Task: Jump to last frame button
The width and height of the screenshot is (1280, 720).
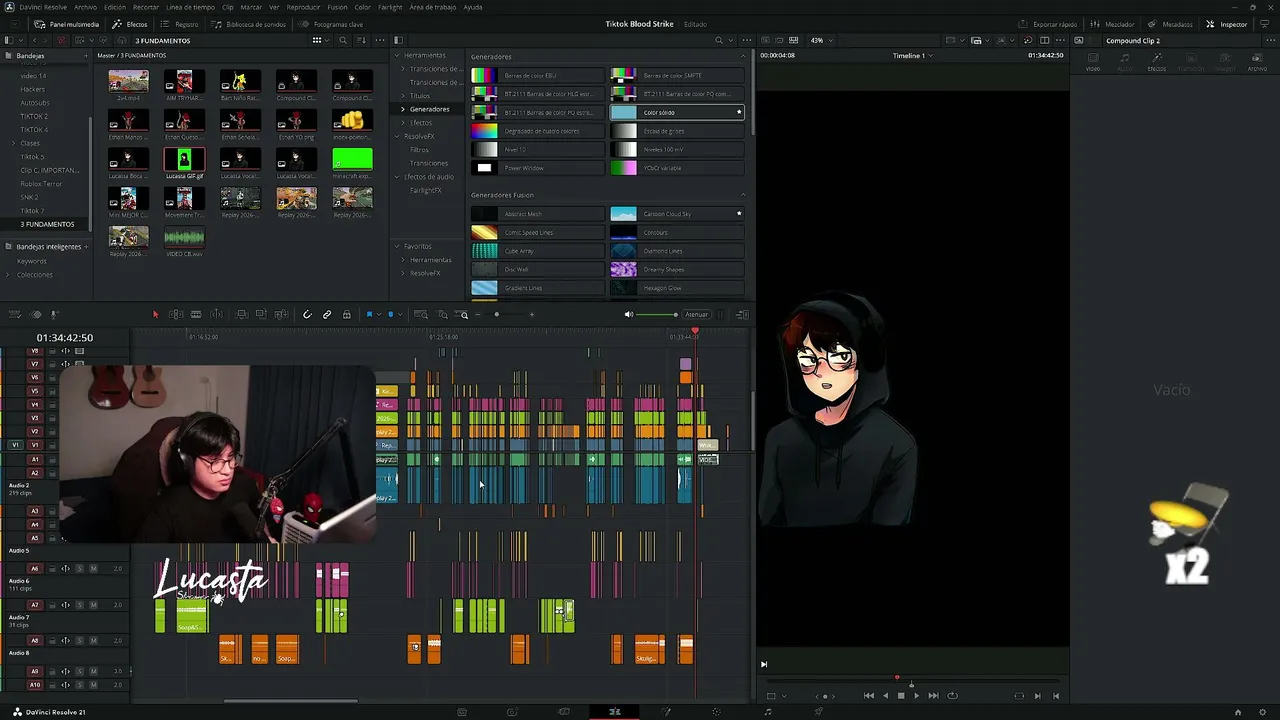Action: [933, 696]
